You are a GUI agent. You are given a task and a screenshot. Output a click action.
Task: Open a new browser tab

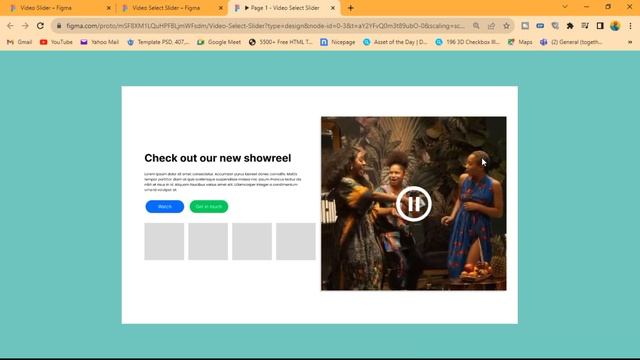pyautogui.click(x=351, y=8)
